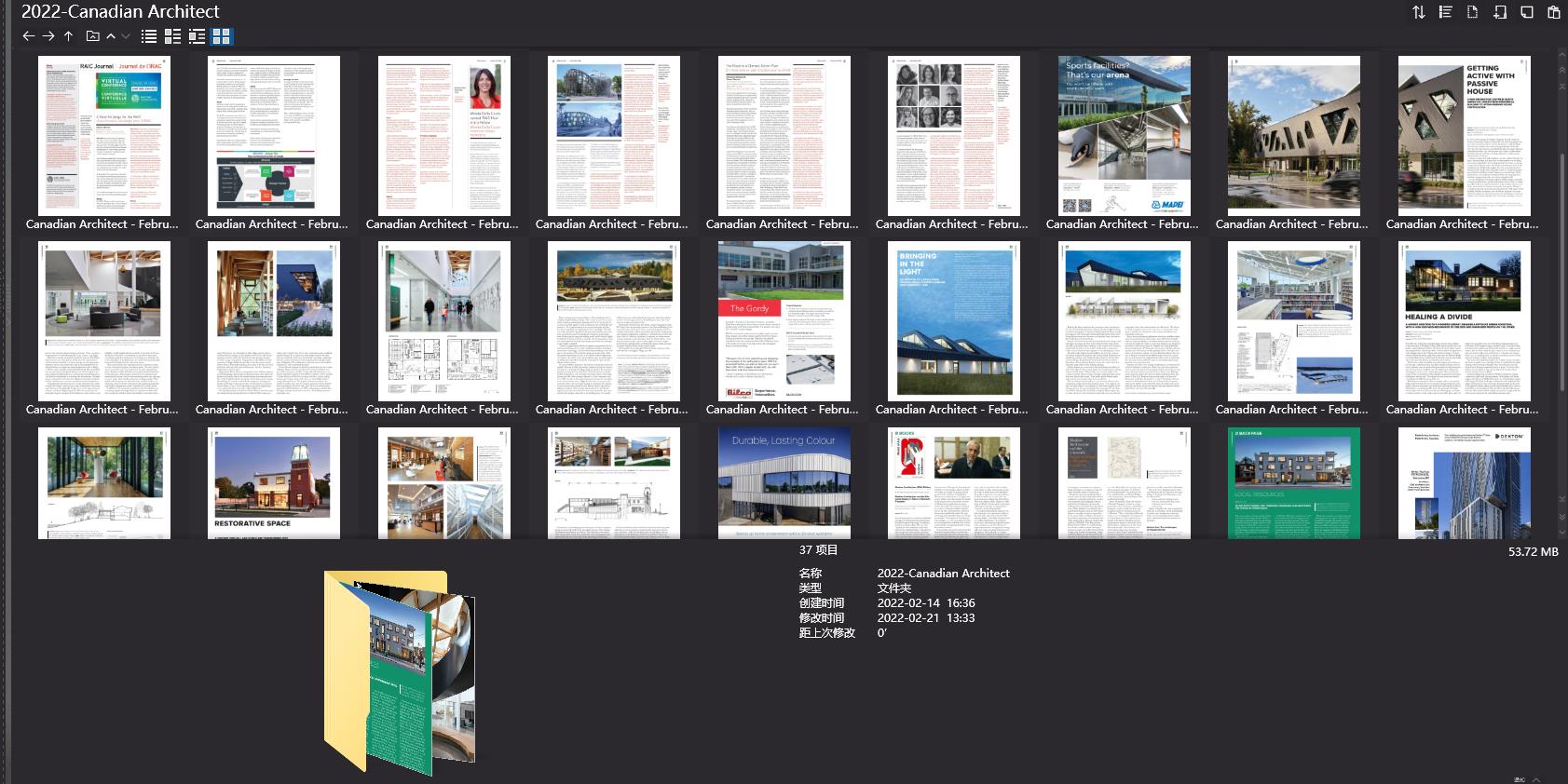Expand the chevron beside the 通知 label
Screen dimensions: 1568x784
1536,779
